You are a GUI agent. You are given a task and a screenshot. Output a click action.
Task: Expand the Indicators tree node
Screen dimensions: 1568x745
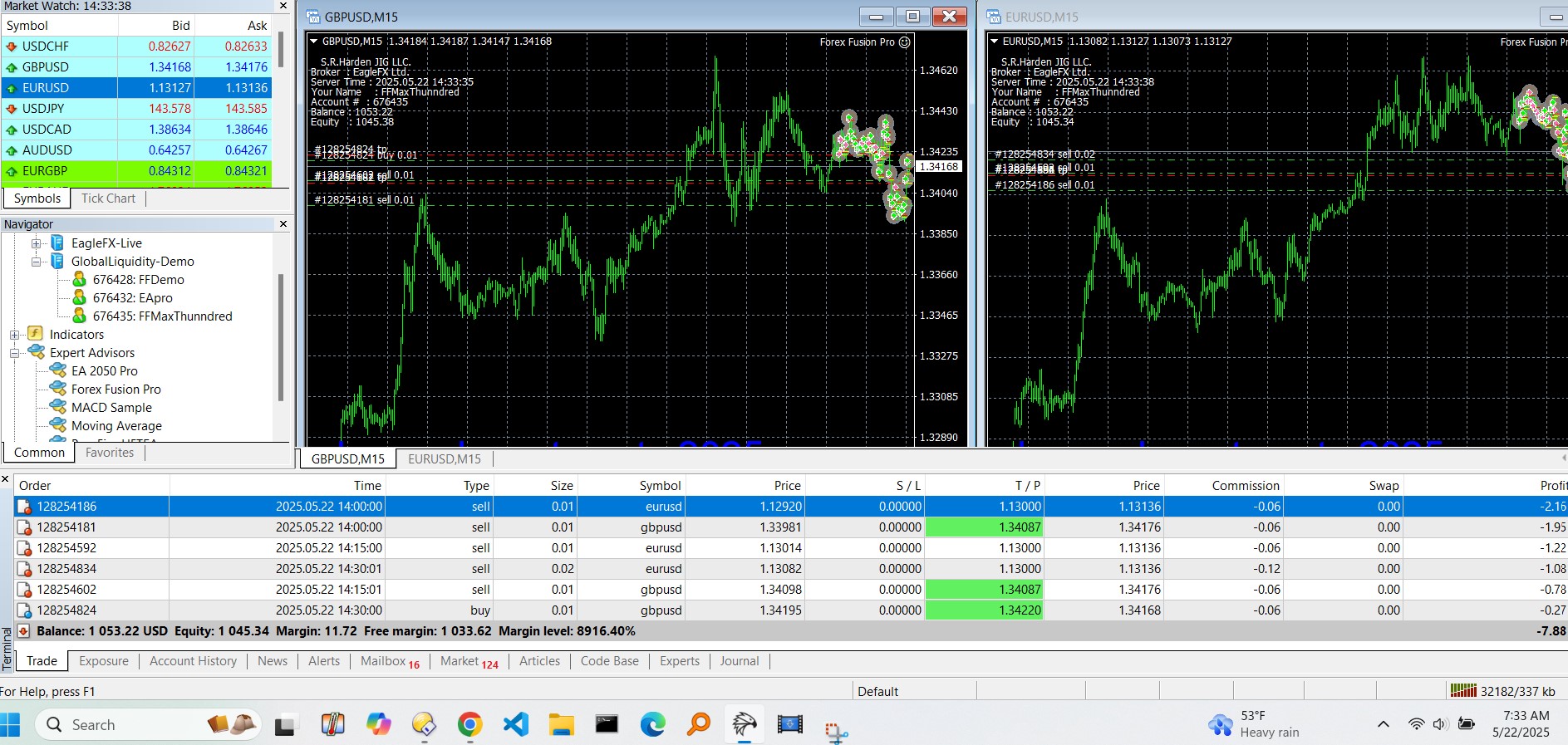click(x=14, y=335)
